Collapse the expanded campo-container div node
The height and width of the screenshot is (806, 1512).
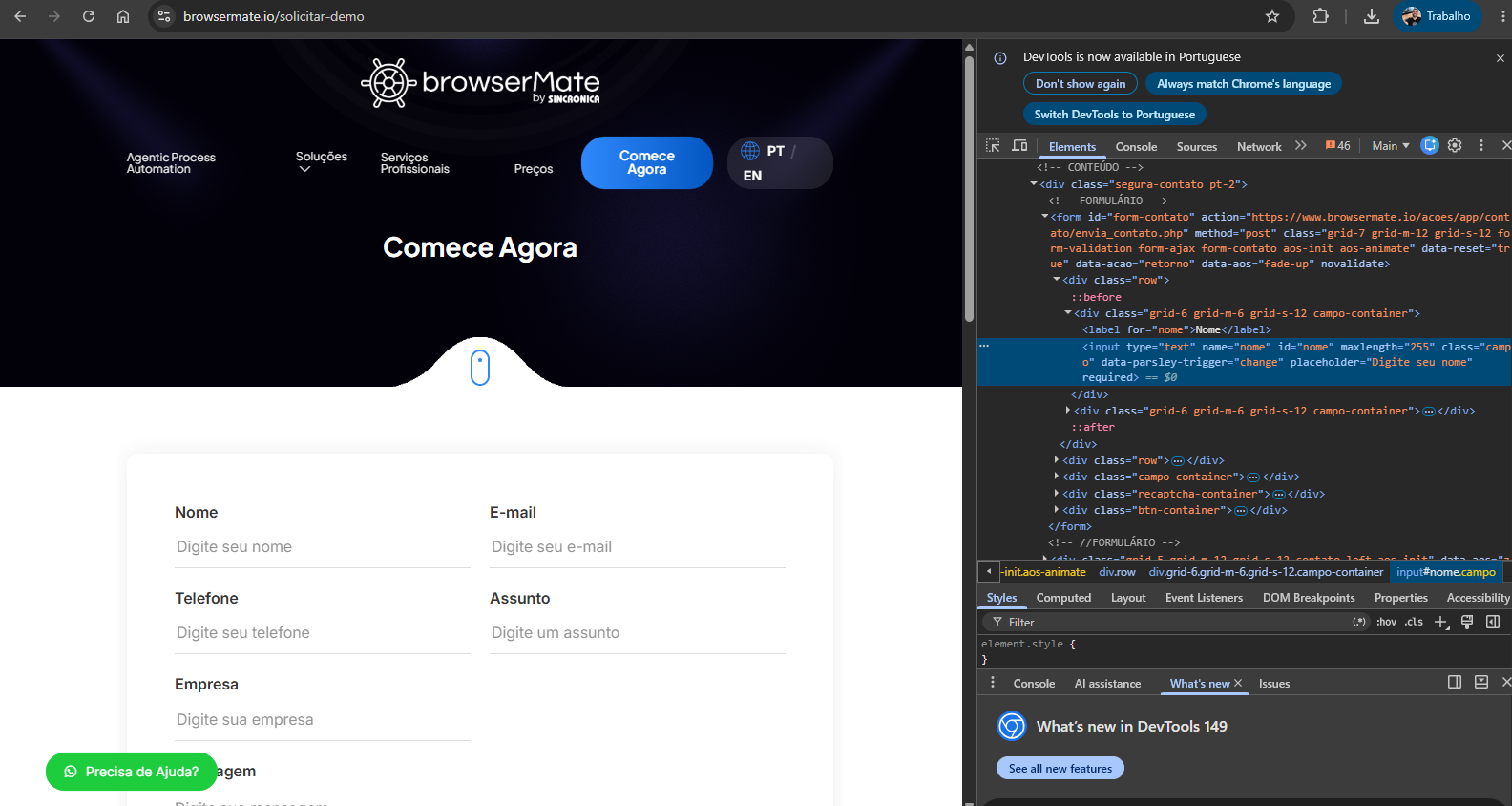pos(1068,313)
